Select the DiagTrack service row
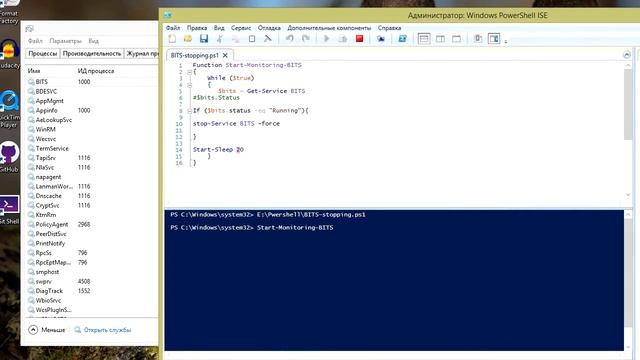This screenshot has width=640, height=360. [x=91, y=291]
